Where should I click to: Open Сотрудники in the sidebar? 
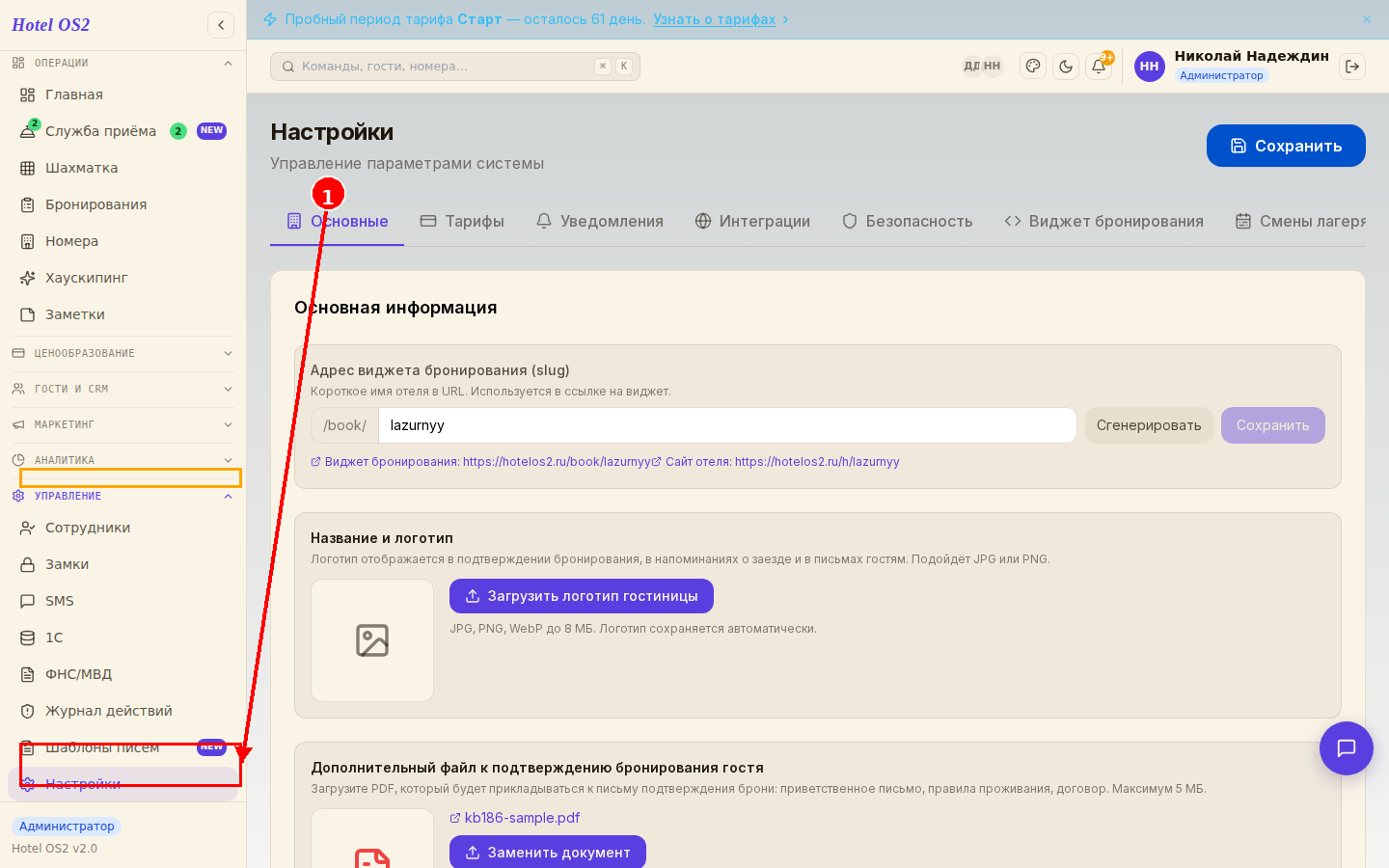click(123, 528)
